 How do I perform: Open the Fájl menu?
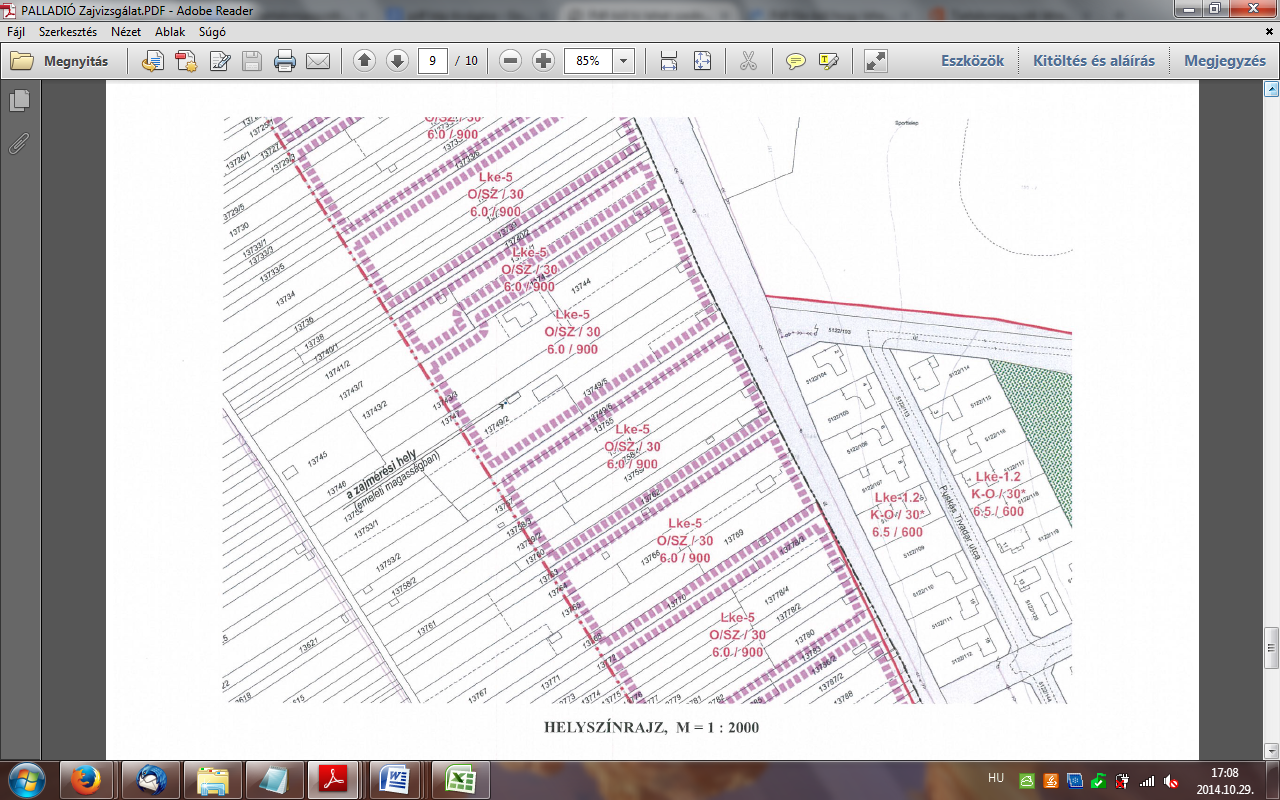click(x=16, y=32)
